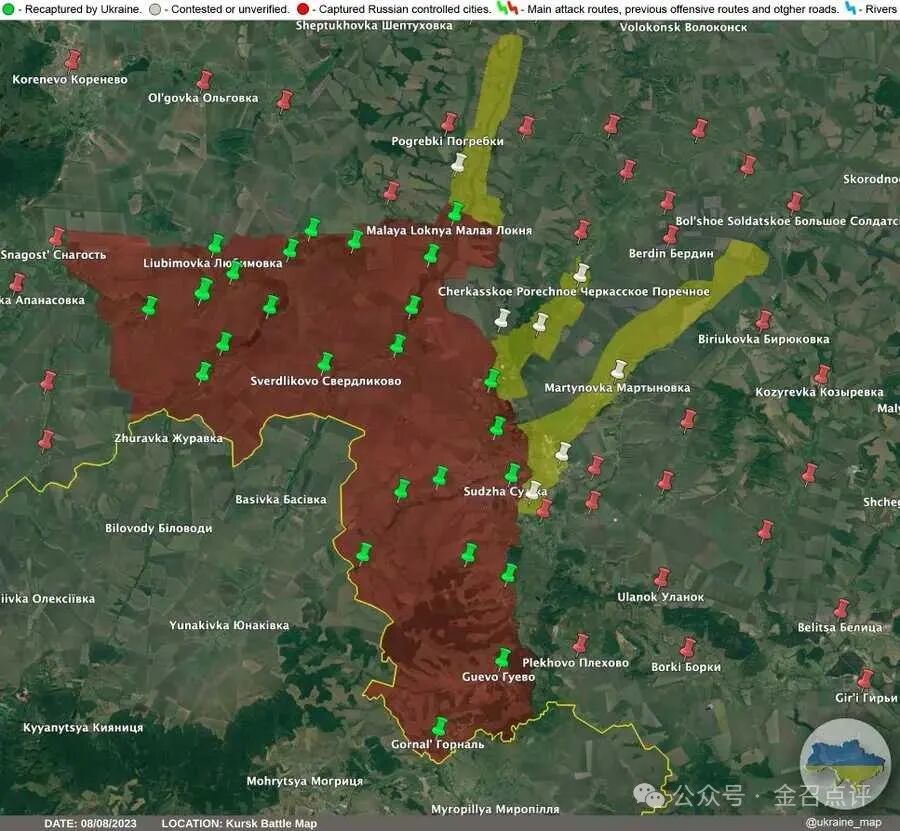This screenshot has height=831, width=900.
Task: Click the white pin above Cherkasskoe Porechnoe label
Action: [581, 274]
